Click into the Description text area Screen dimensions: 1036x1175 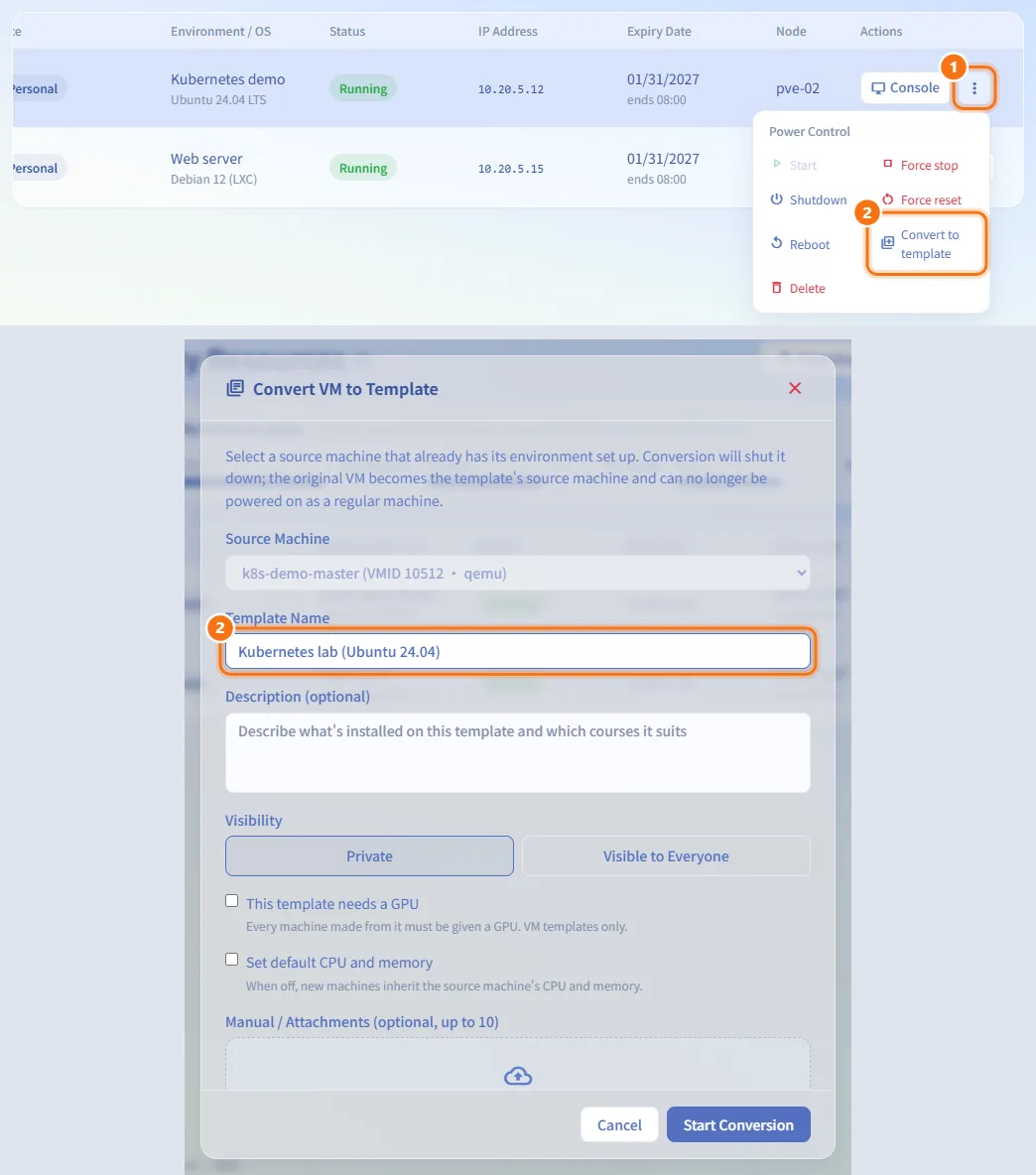click(518, 752)
